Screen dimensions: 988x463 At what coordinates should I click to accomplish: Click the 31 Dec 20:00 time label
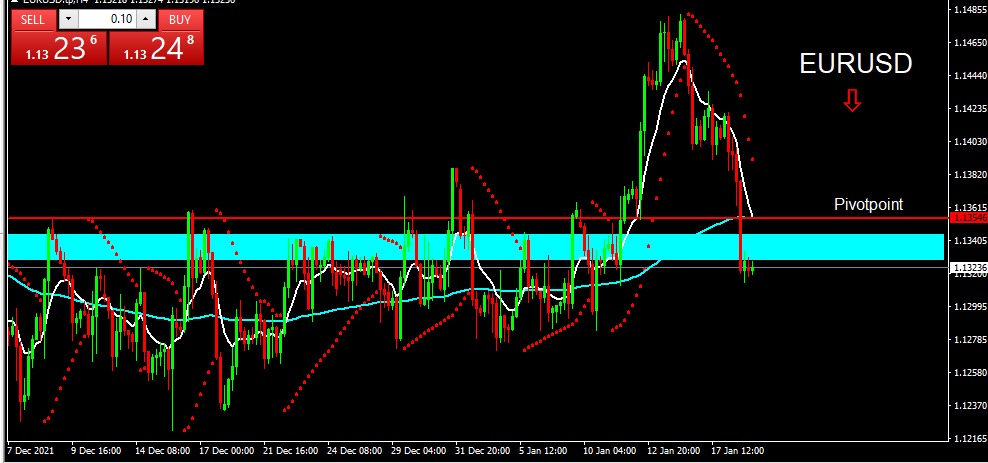483,451
